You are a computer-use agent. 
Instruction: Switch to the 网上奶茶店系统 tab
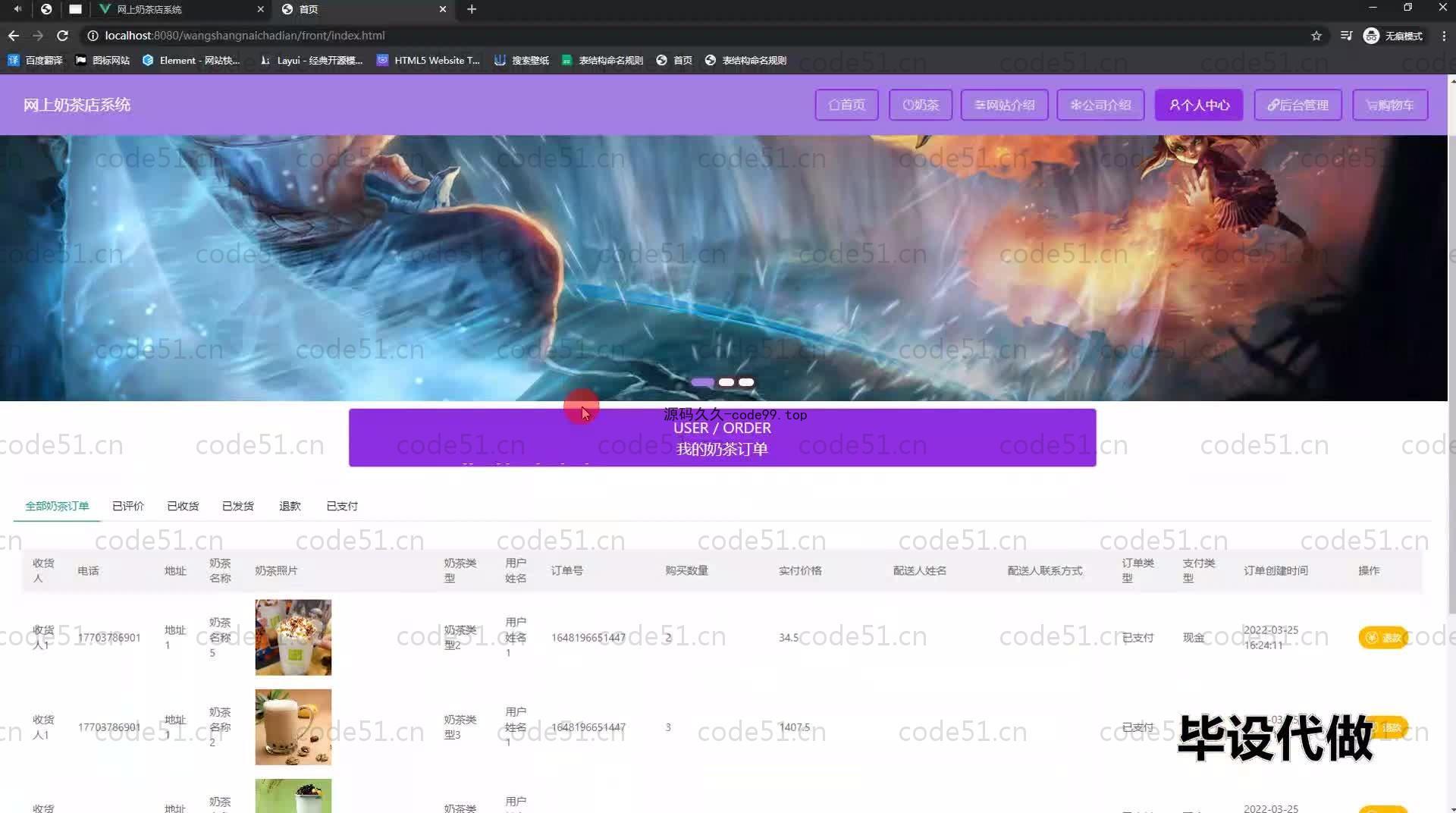click(x=180, y=9)
